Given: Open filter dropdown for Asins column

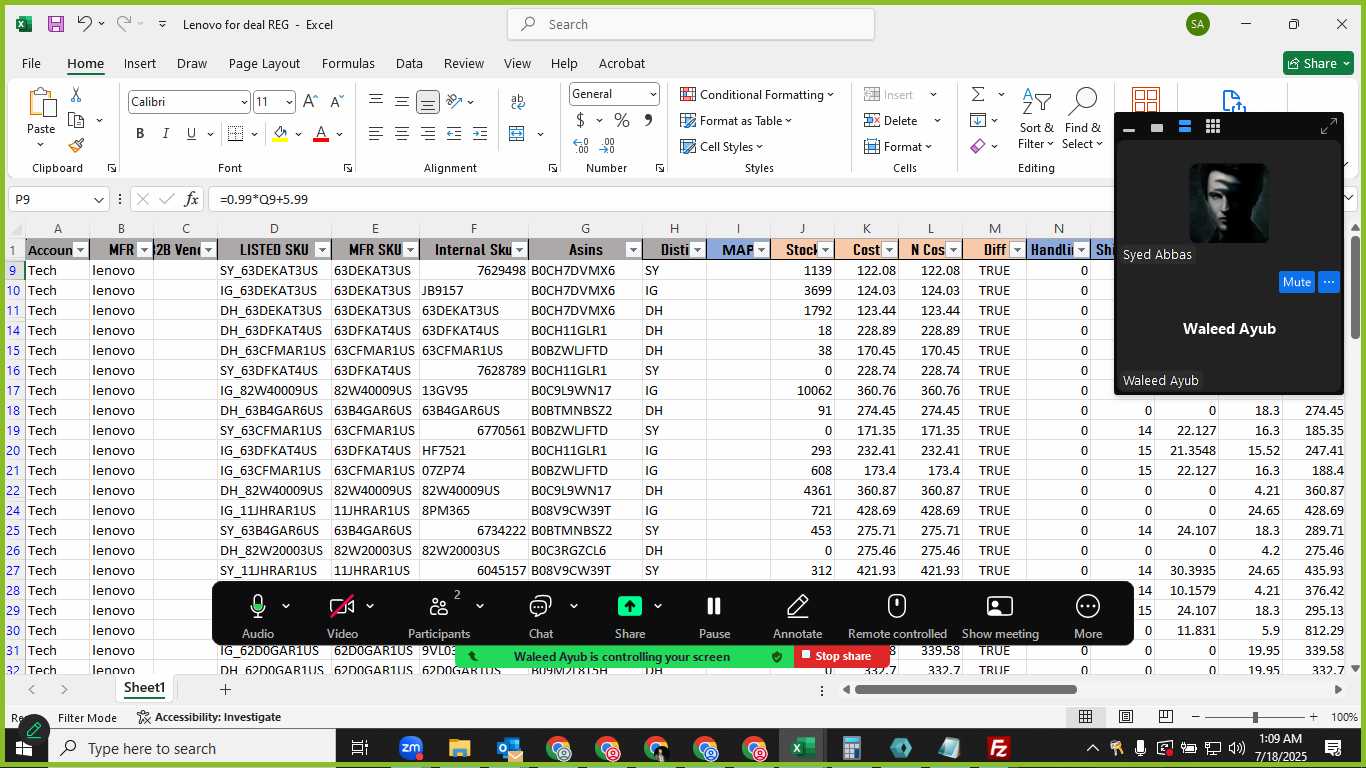Looking at the screenshot, I should point(632,250).
